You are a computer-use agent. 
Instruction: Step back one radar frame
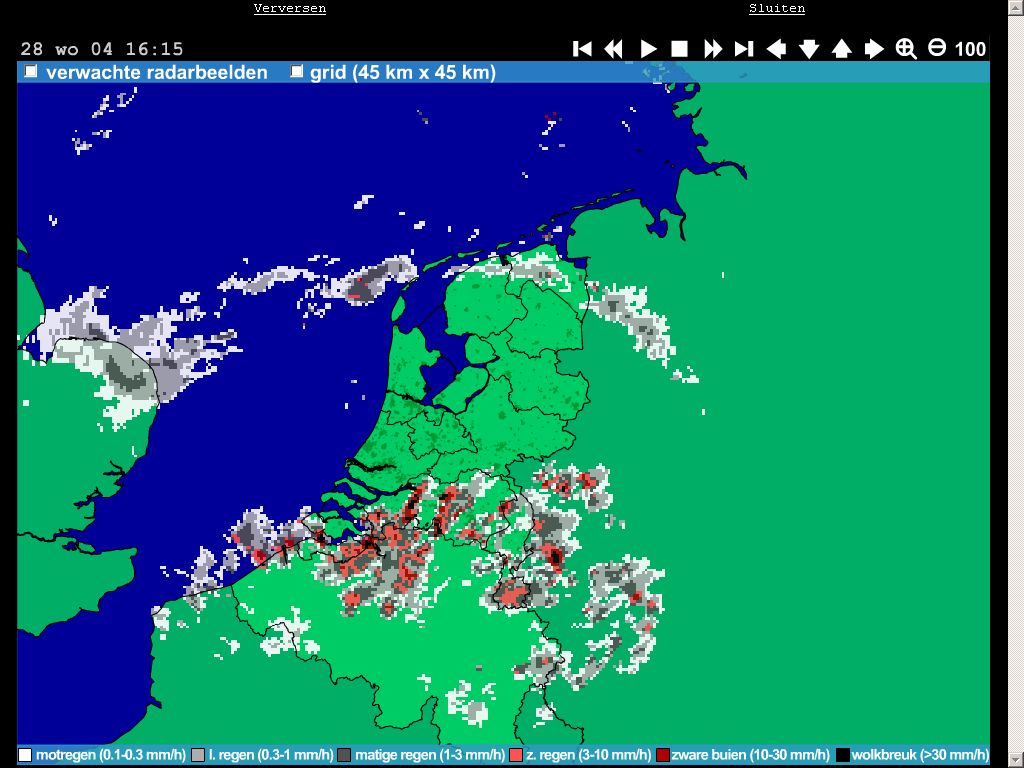(614, 49)
